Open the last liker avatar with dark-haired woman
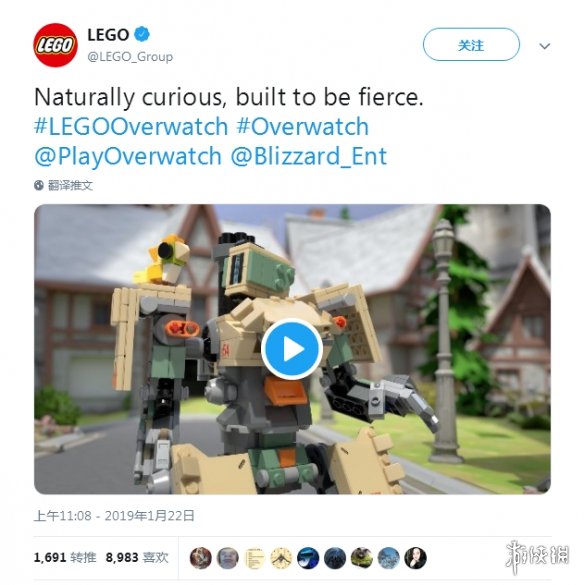Viewport: 584px width, 585px height. point(415,558)
